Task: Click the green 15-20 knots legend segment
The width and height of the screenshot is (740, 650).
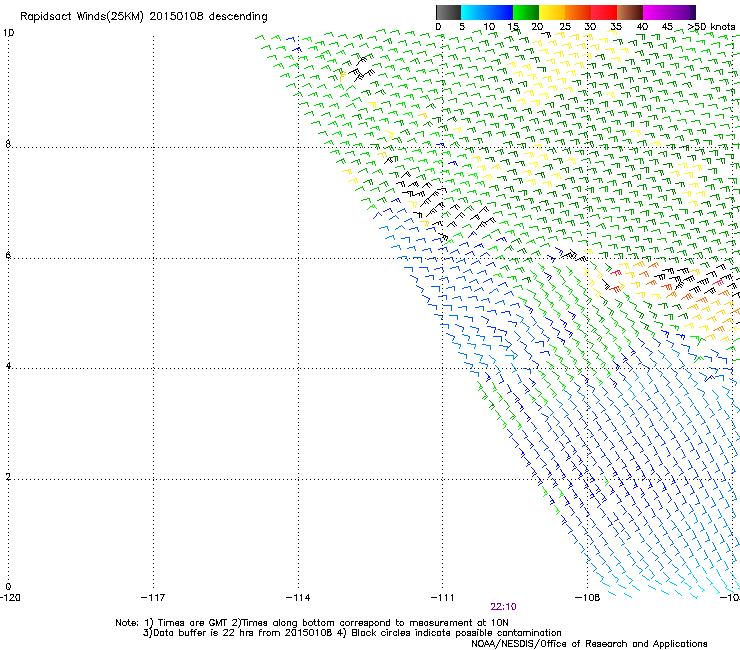Action: point(526,12)
